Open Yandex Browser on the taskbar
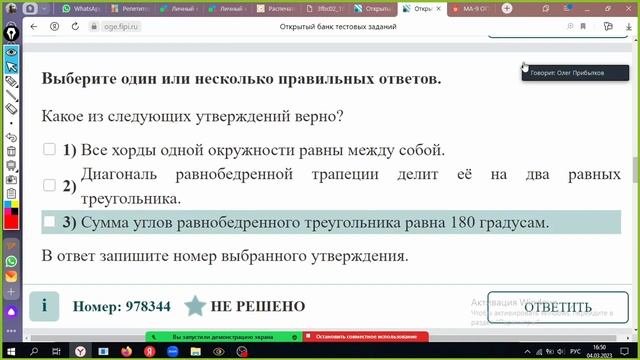This screenshot has width=640, height=360. point(80,351)
